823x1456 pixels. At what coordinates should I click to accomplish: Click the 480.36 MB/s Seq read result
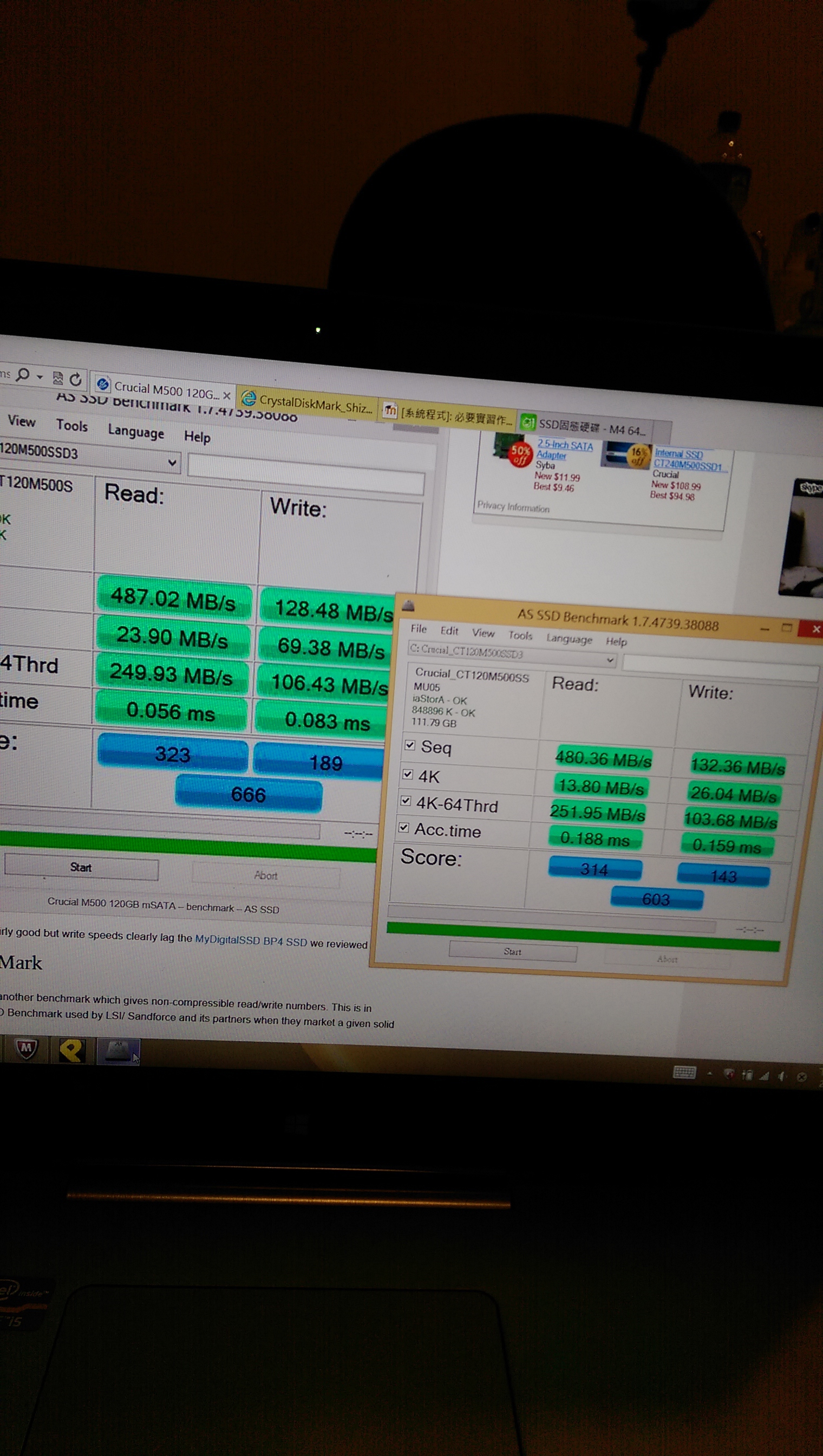(603, 758)
